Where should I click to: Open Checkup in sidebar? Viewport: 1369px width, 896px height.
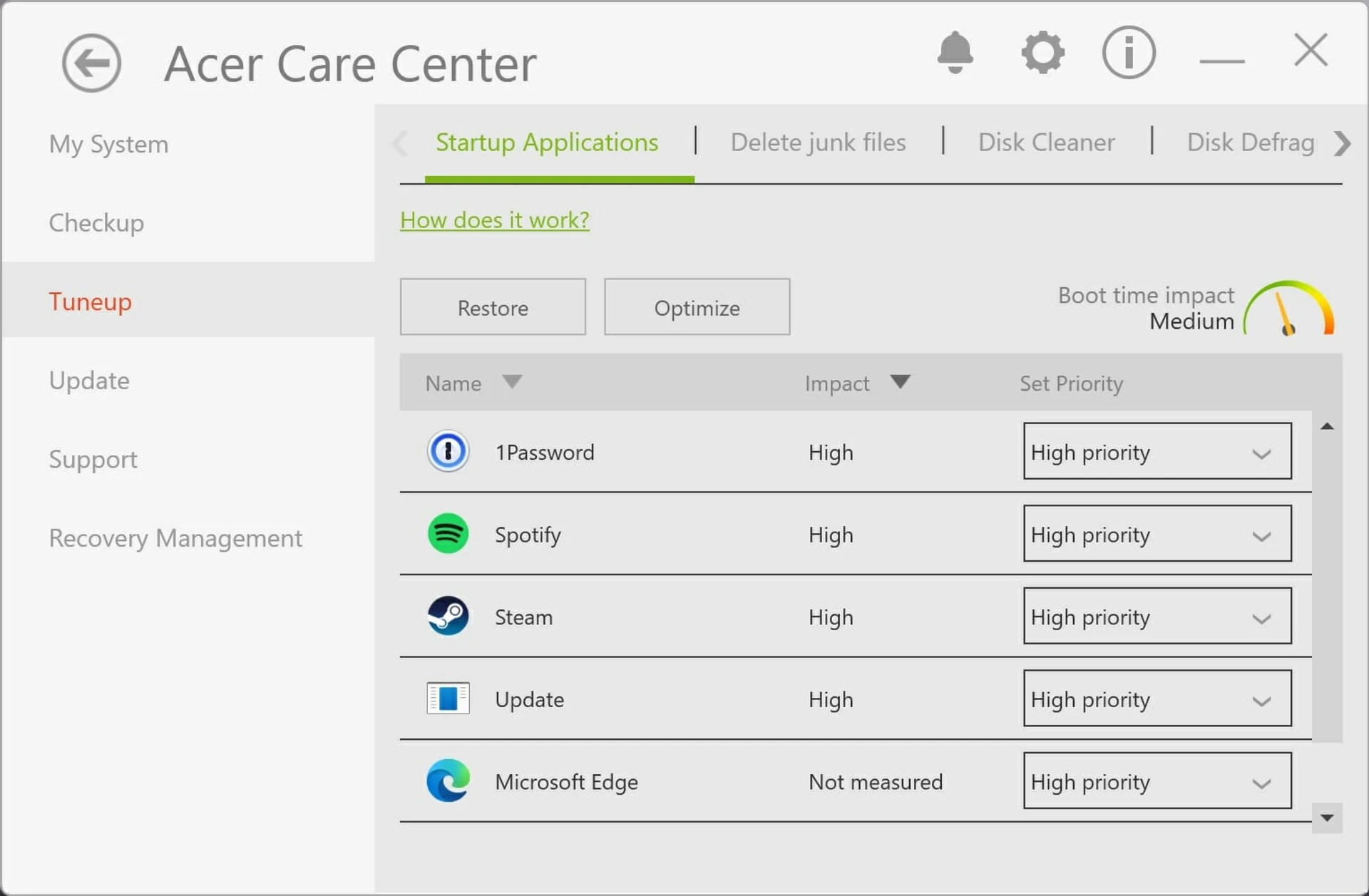[x=96, y=223]
